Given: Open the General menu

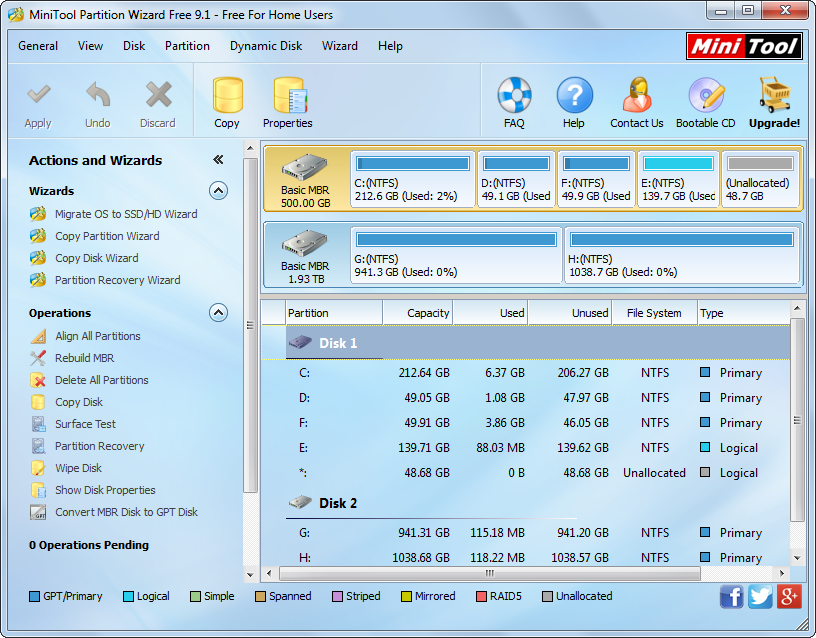Looking at the screenshot, I should click(38, 46).
